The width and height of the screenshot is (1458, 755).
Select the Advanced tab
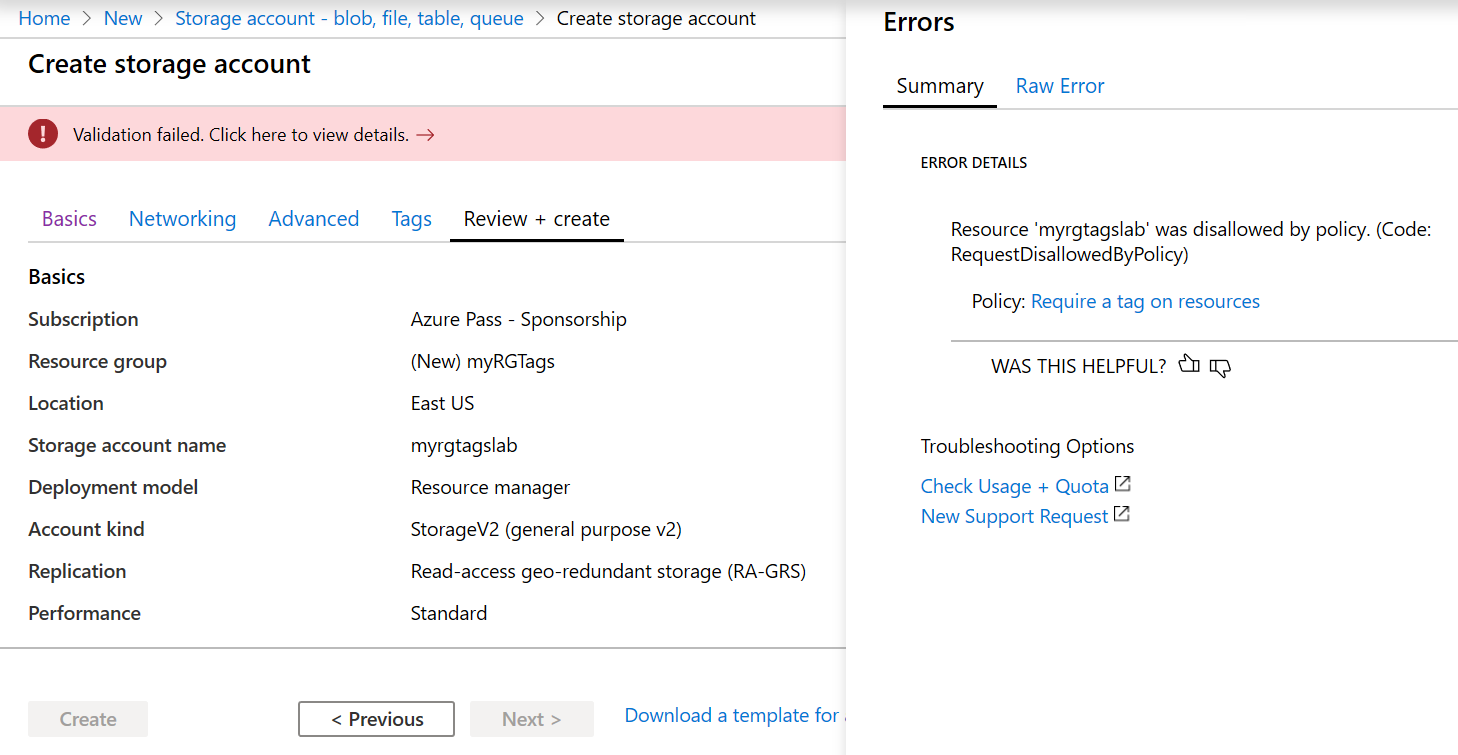pos(313,218)
